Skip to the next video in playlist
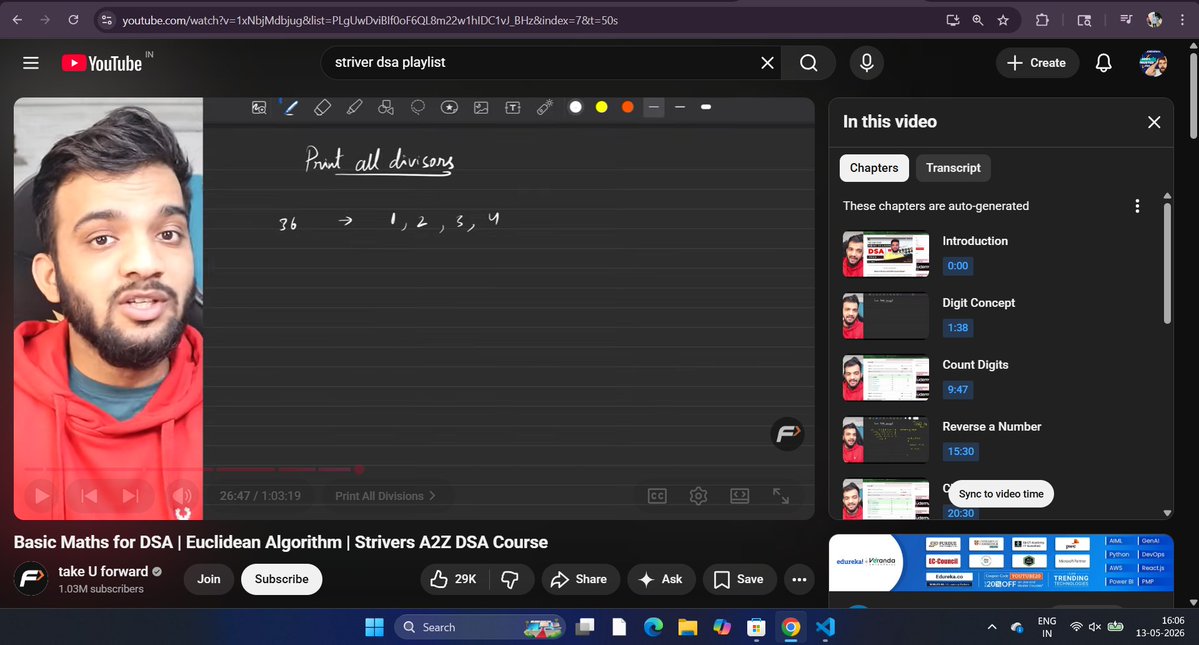Screen dimensions: 1199x645 click(131, 496)
